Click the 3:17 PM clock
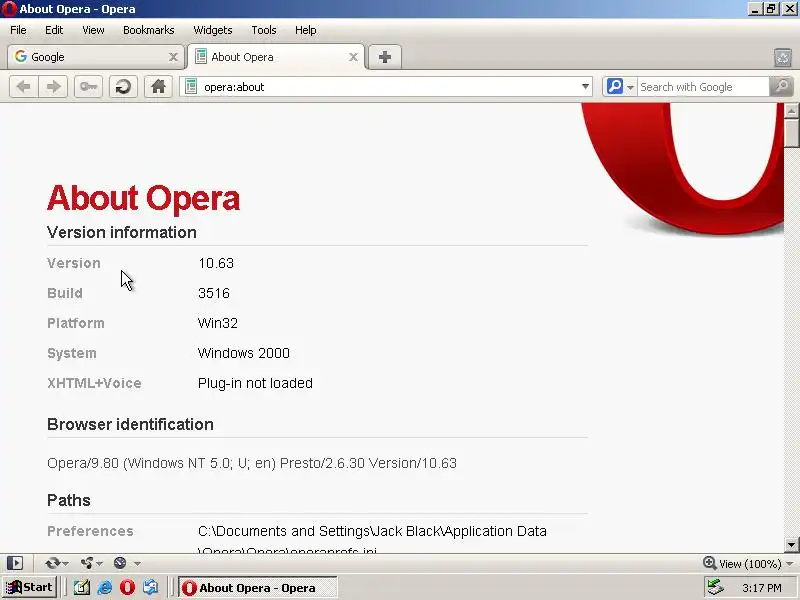 click(762, 588)
